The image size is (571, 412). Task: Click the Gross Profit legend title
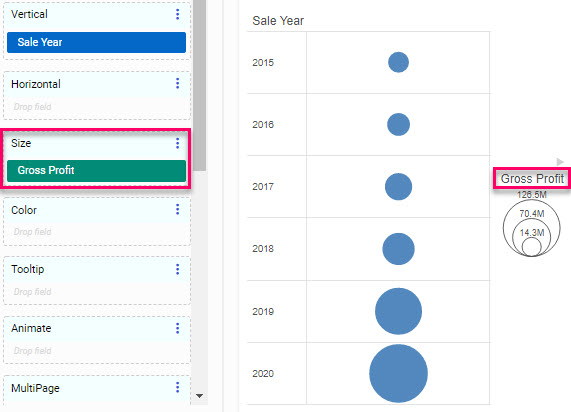[x=532, y=178]
